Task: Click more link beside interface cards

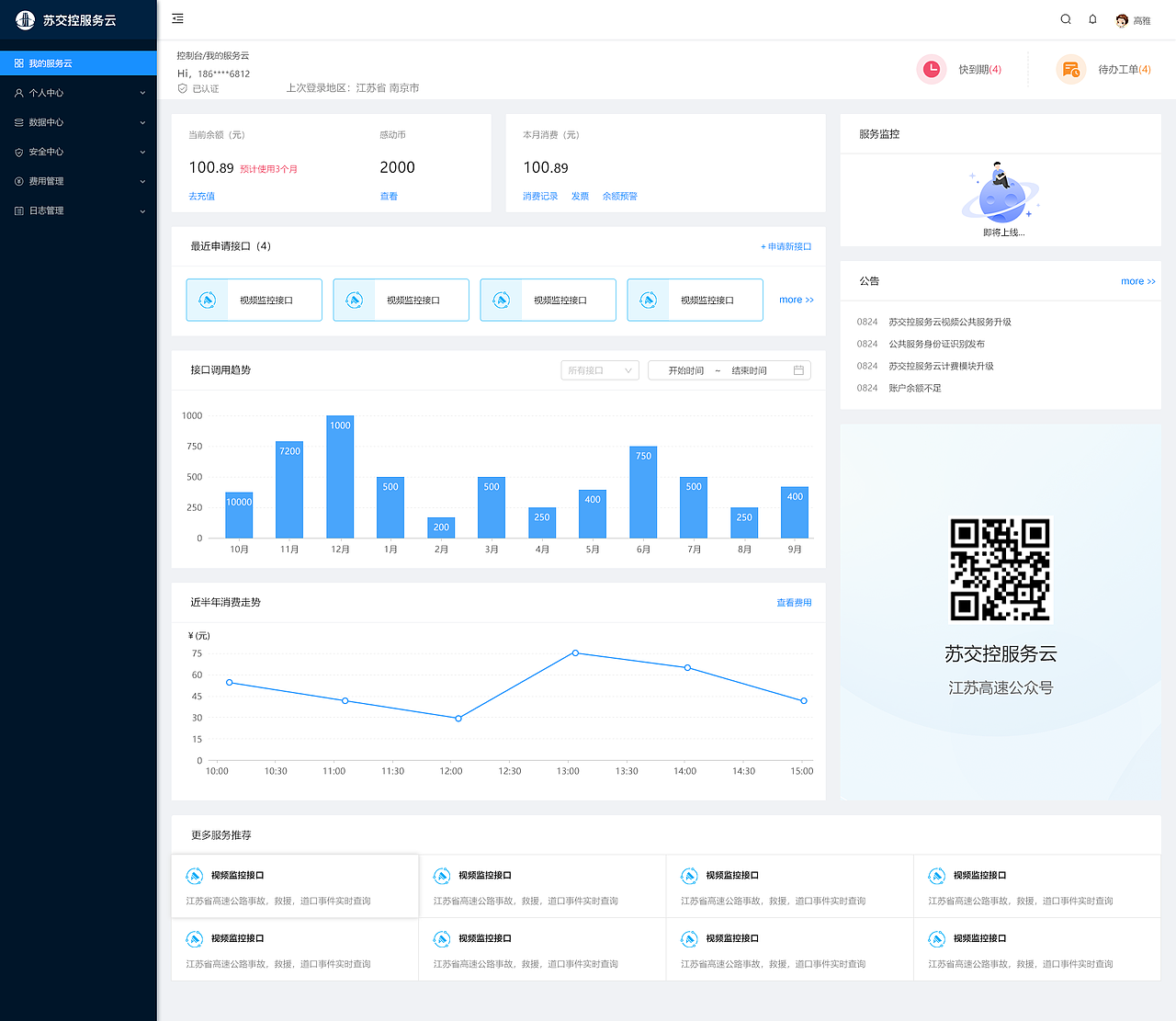Action: pyautogui.click(x=797, y=300)
